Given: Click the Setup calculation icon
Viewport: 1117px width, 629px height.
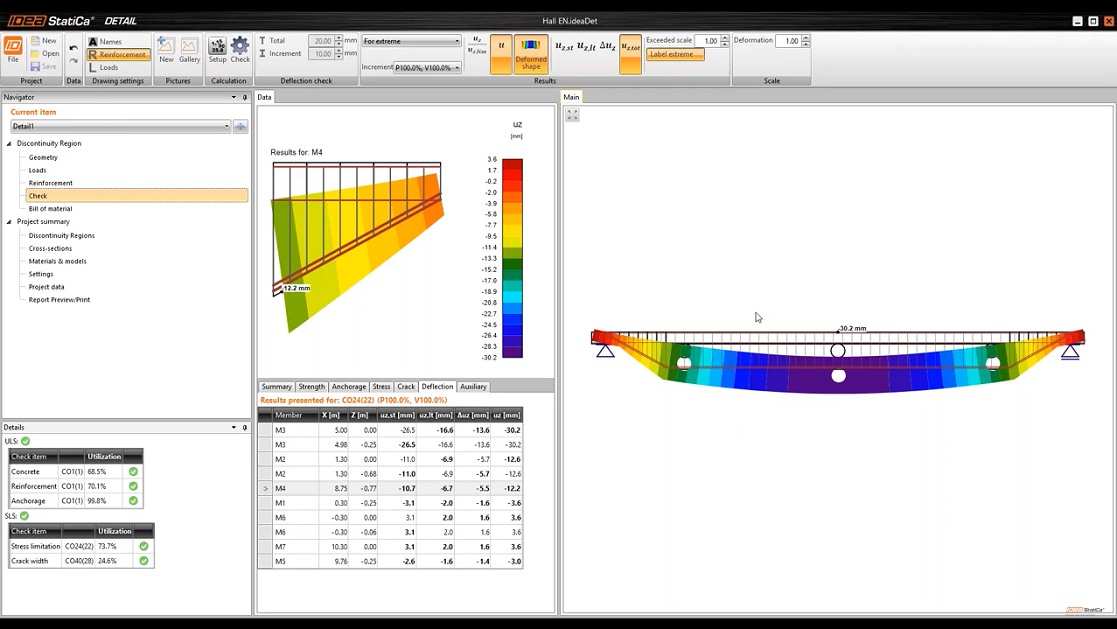Looking at the screenshot, I should (217, 50).
